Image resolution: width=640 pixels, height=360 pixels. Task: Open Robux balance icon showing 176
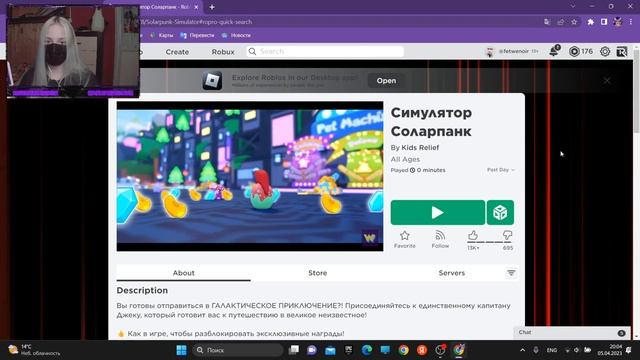click(574, 51)
